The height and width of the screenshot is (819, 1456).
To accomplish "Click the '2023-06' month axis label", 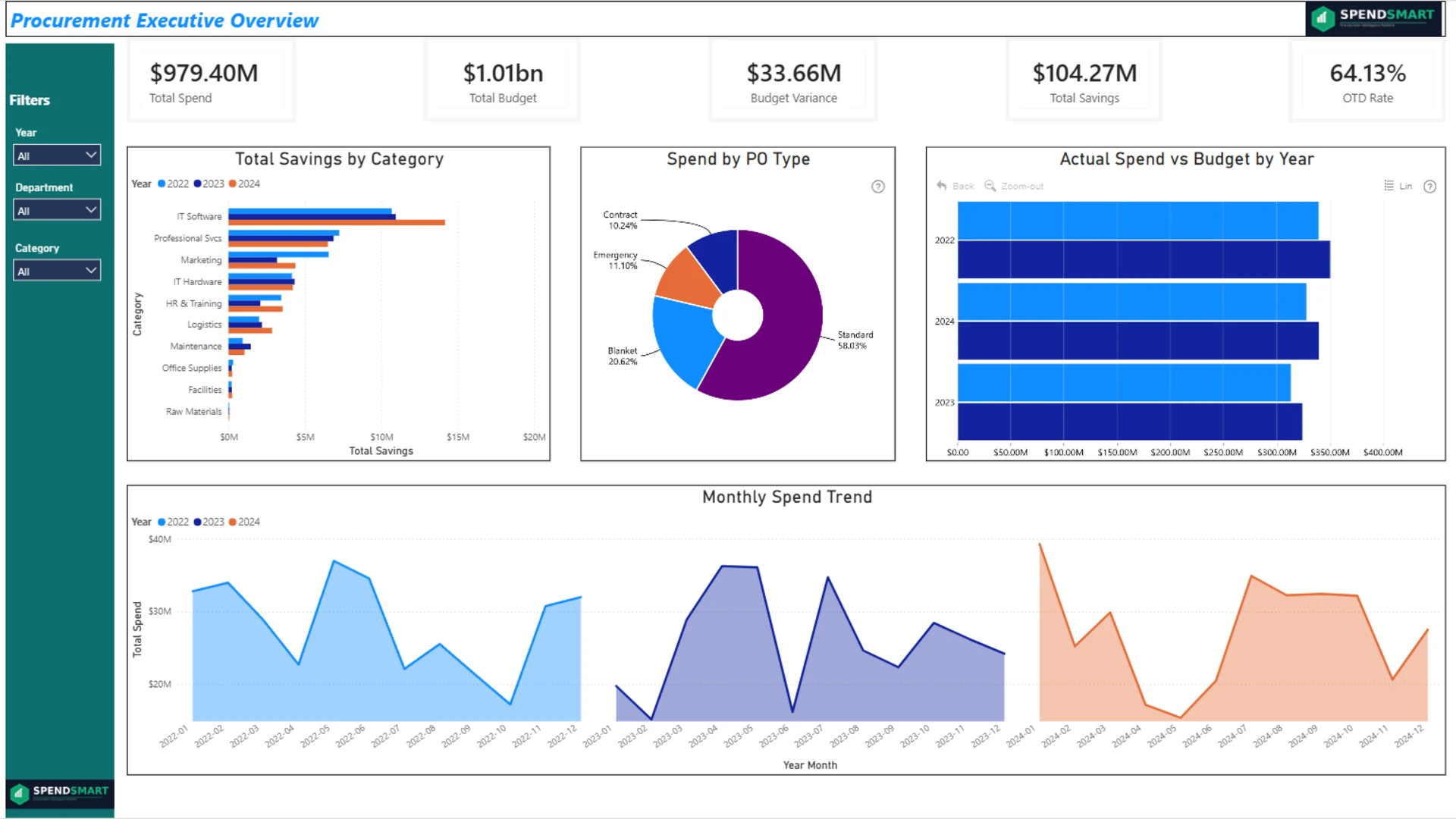I will (x=774, y=736).
